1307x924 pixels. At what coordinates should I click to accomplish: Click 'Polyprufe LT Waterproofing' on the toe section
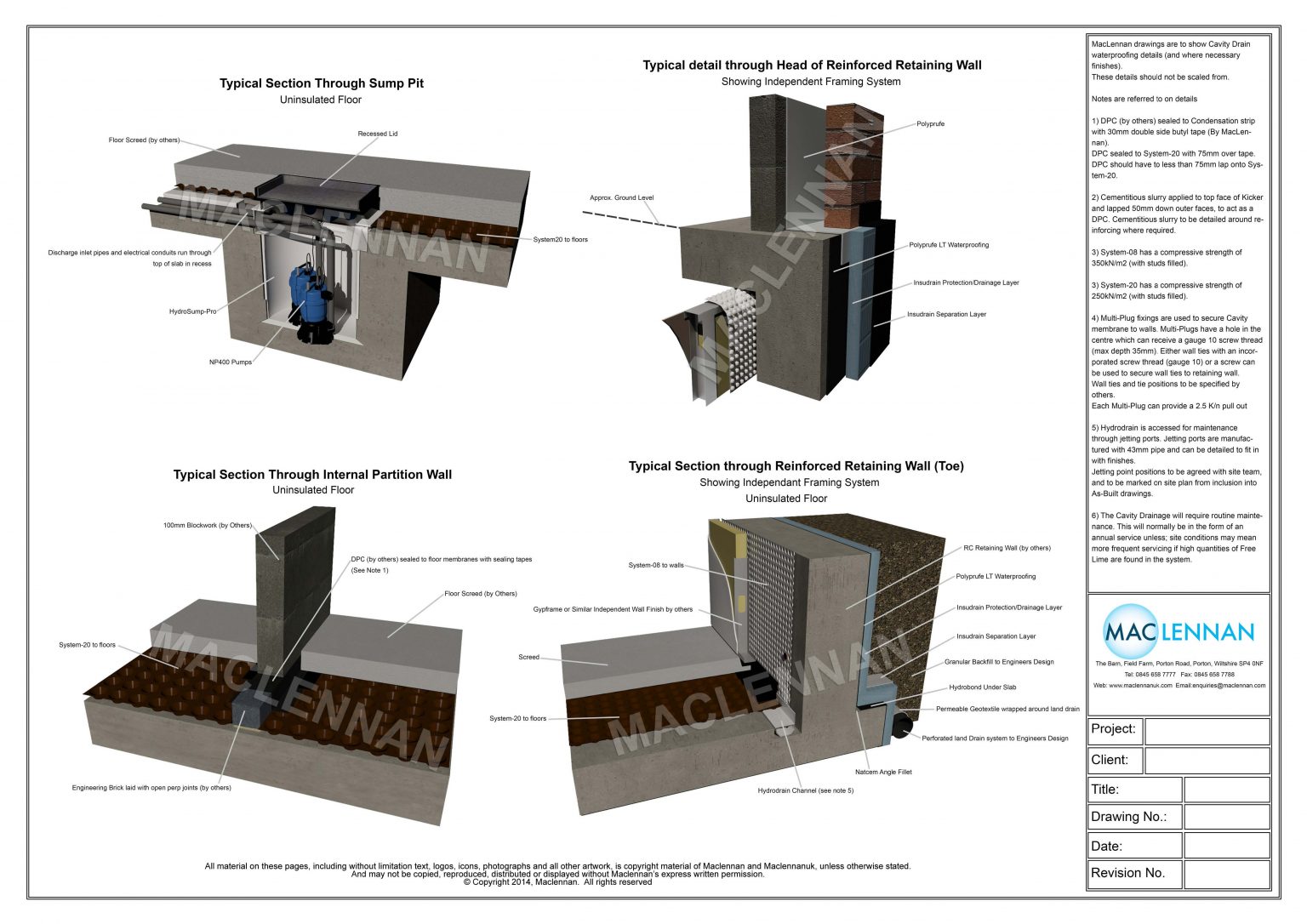pyautogui.click(x=996, y=576)
